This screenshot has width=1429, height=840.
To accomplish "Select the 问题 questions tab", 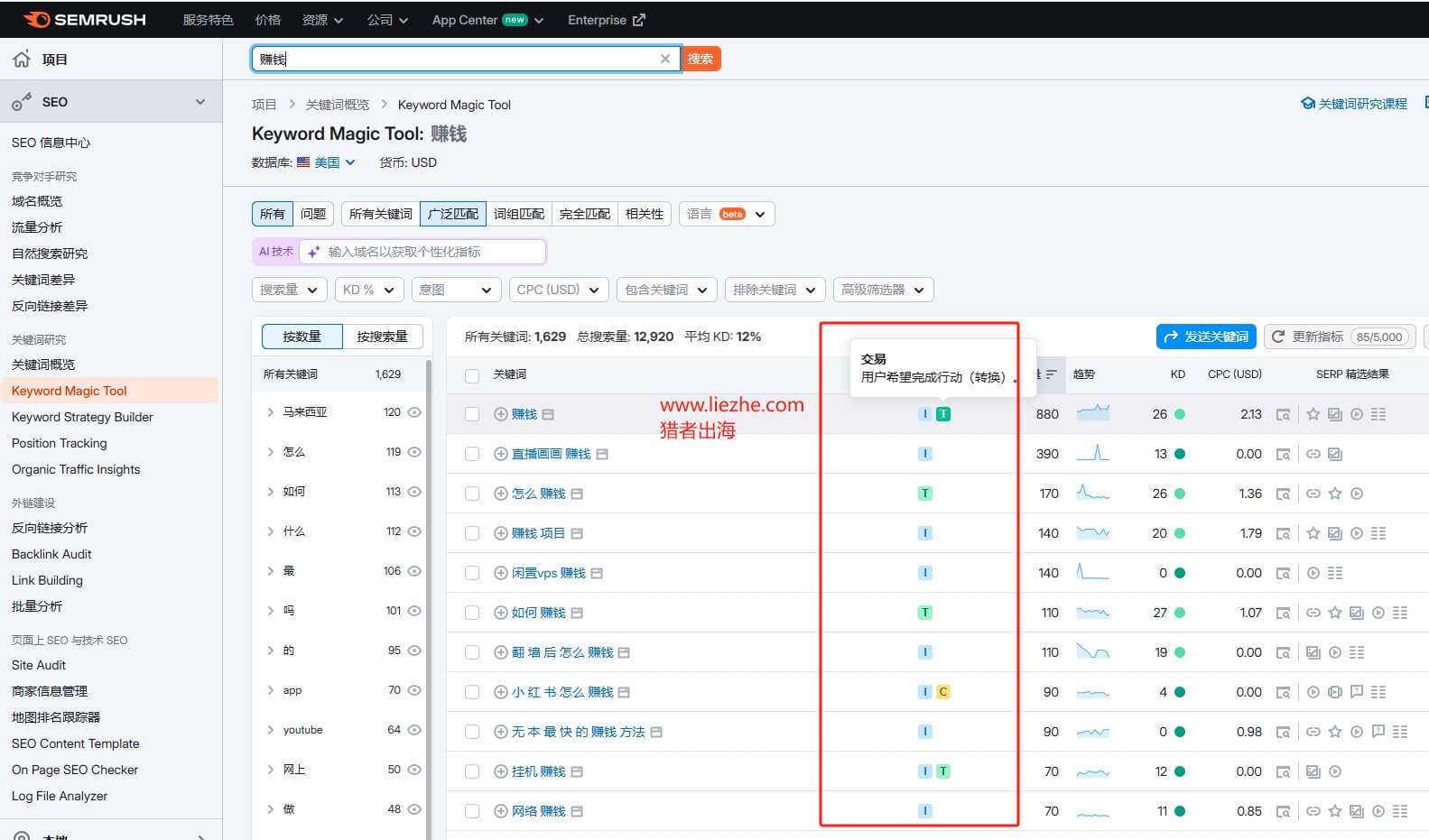I will coord(313,214).
